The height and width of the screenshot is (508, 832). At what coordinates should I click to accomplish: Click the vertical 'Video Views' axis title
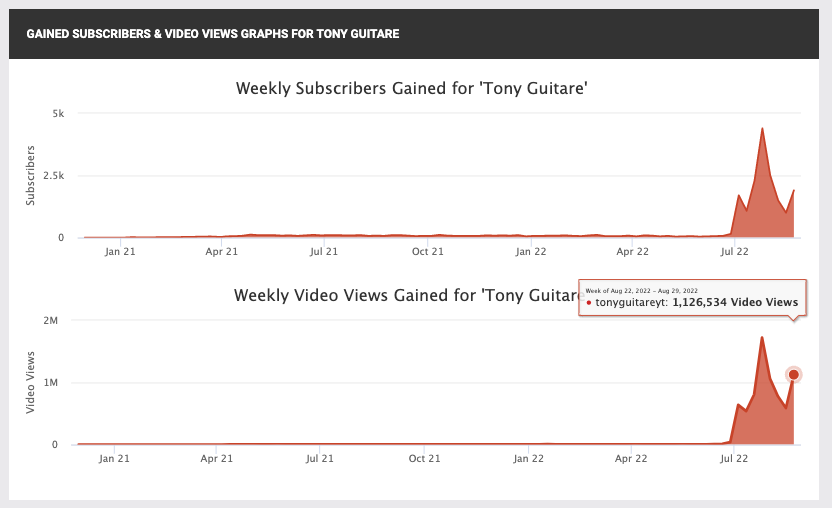[x=31, y=383]
